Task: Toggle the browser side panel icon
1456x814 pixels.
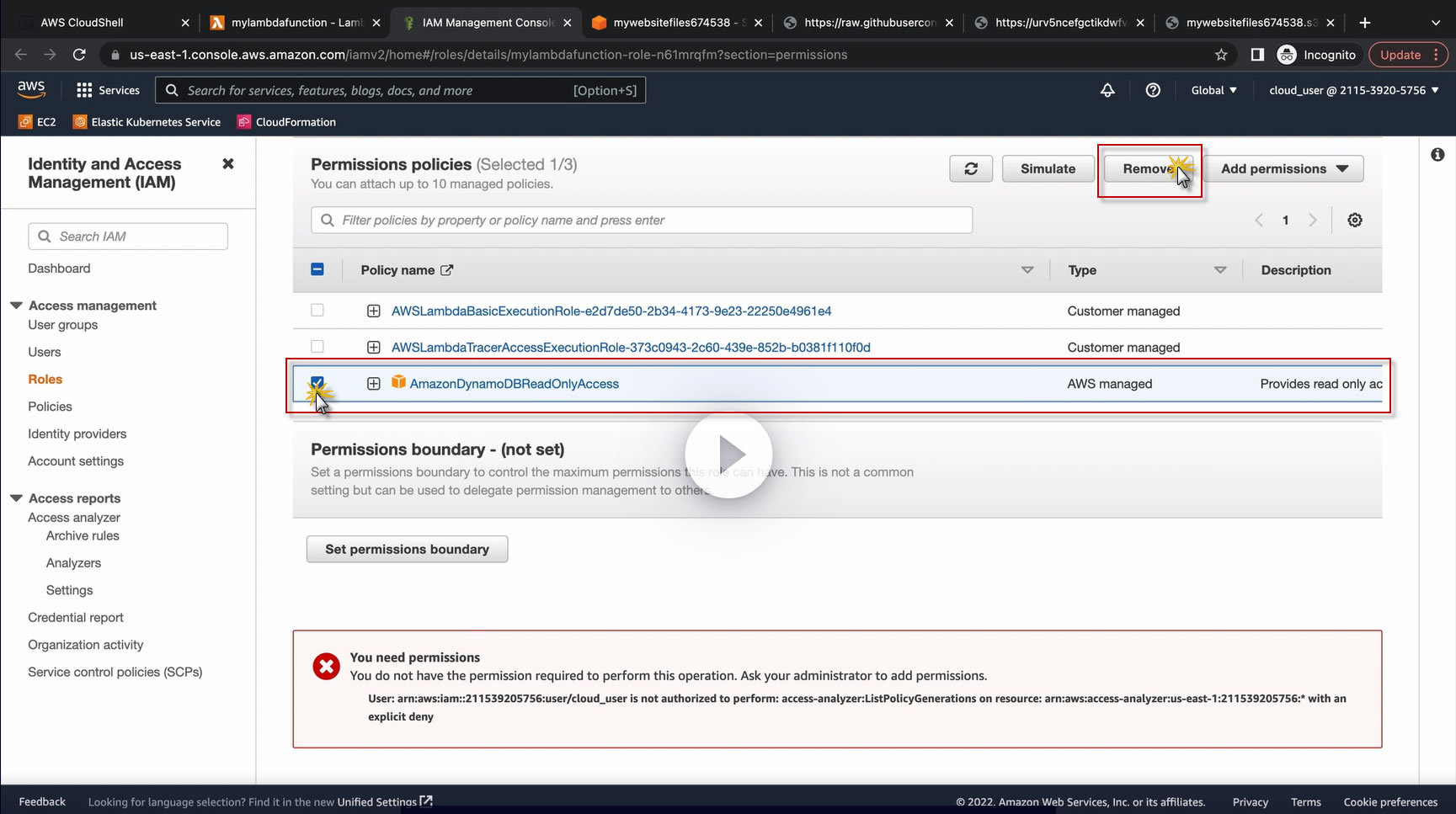Action: pos(1257,55)
